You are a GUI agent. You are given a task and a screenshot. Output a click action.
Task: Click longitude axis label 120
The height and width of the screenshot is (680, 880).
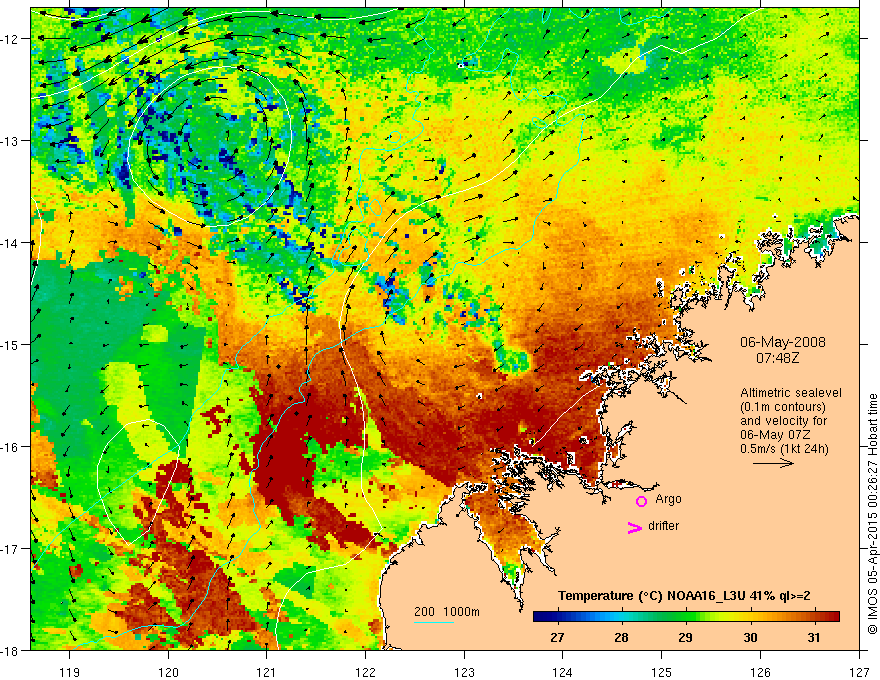[168, 672]
